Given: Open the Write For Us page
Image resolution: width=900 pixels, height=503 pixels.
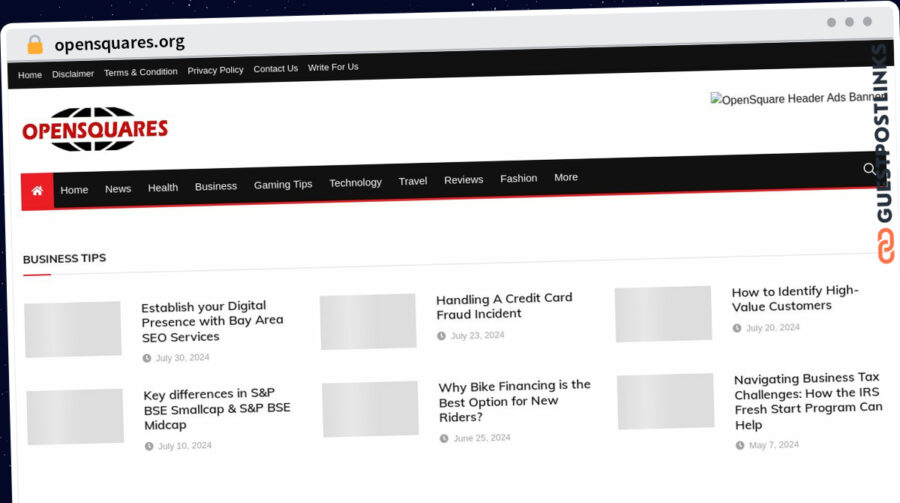Looking at the screenshot, I should click(333, 67).
